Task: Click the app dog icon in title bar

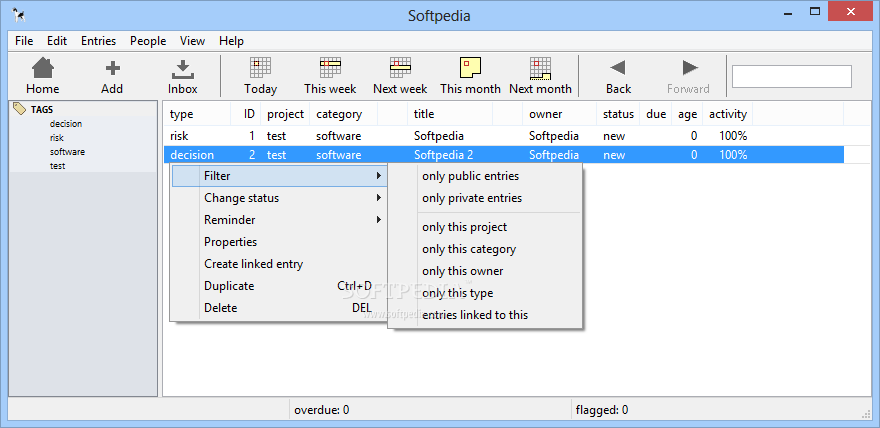Action: click(19, 16)
